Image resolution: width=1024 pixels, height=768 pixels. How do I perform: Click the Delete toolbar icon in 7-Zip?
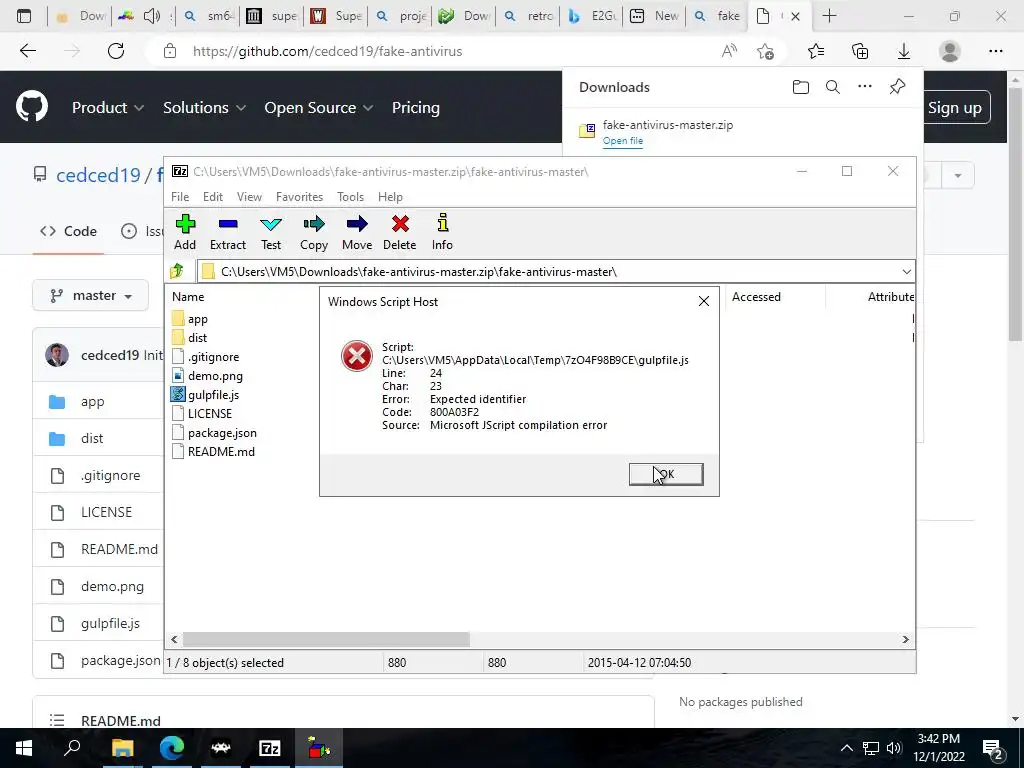pos(400,232)
